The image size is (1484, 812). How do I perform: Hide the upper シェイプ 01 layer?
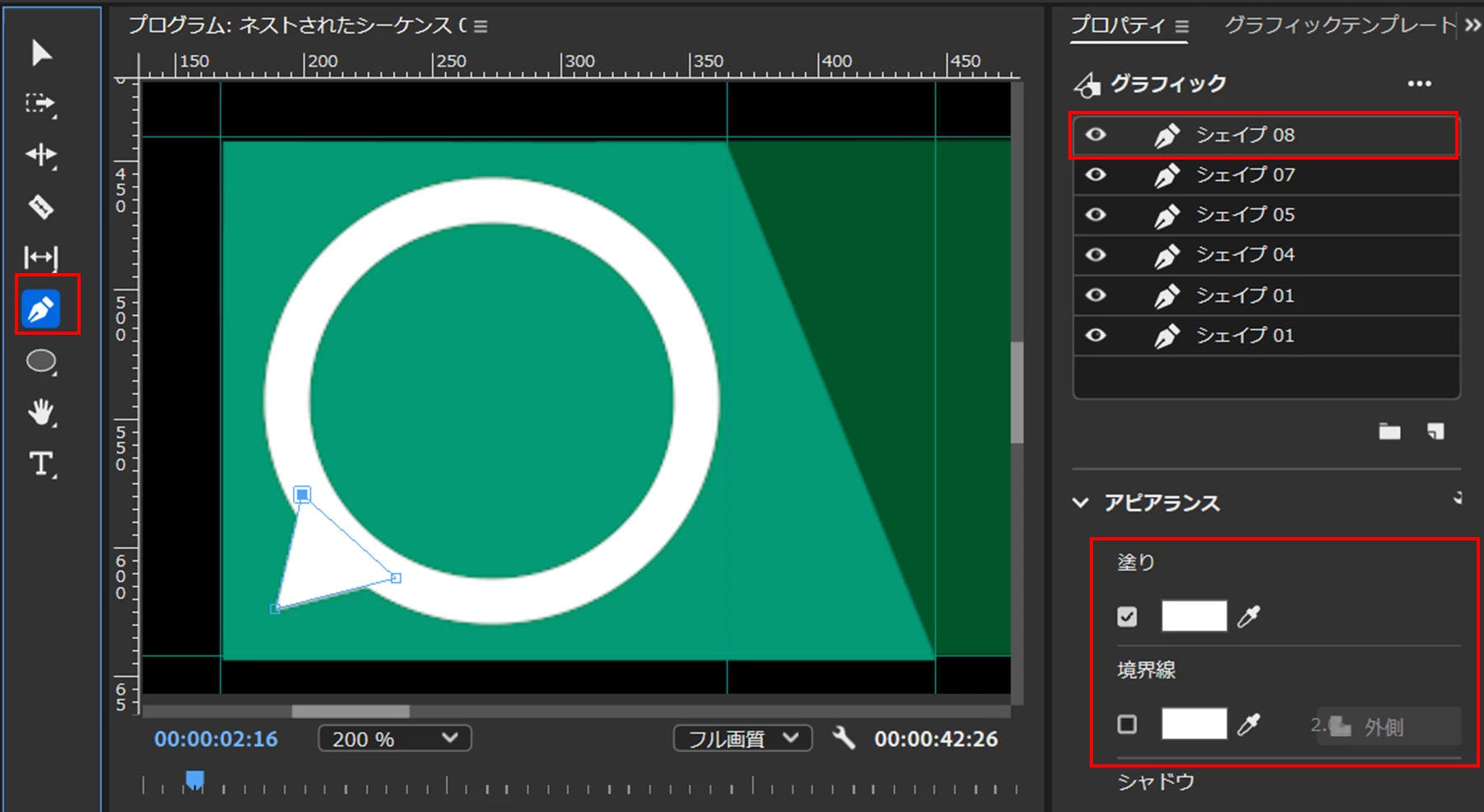tap(1096, 295)
